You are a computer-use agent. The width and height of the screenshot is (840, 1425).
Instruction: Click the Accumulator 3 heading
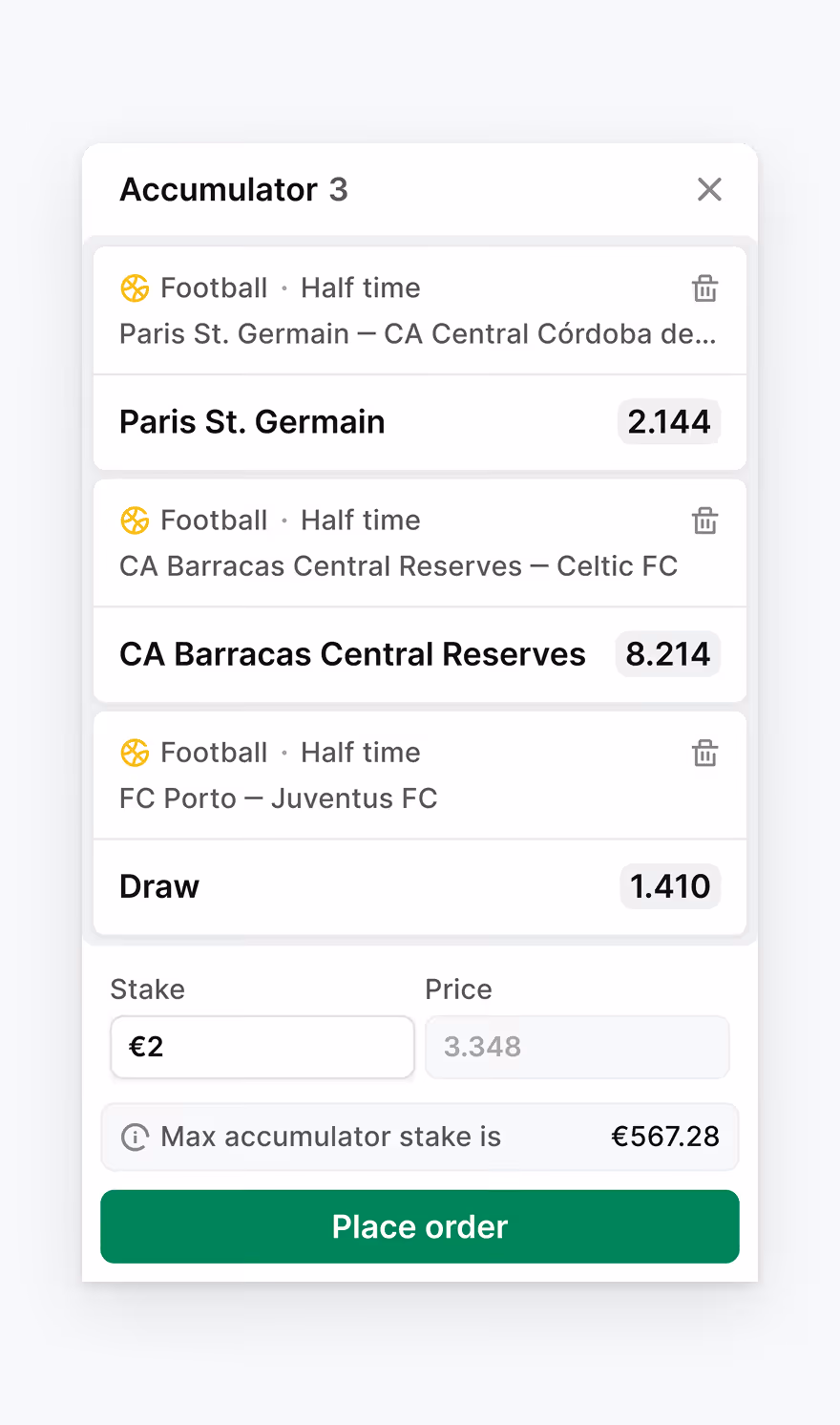234,189
